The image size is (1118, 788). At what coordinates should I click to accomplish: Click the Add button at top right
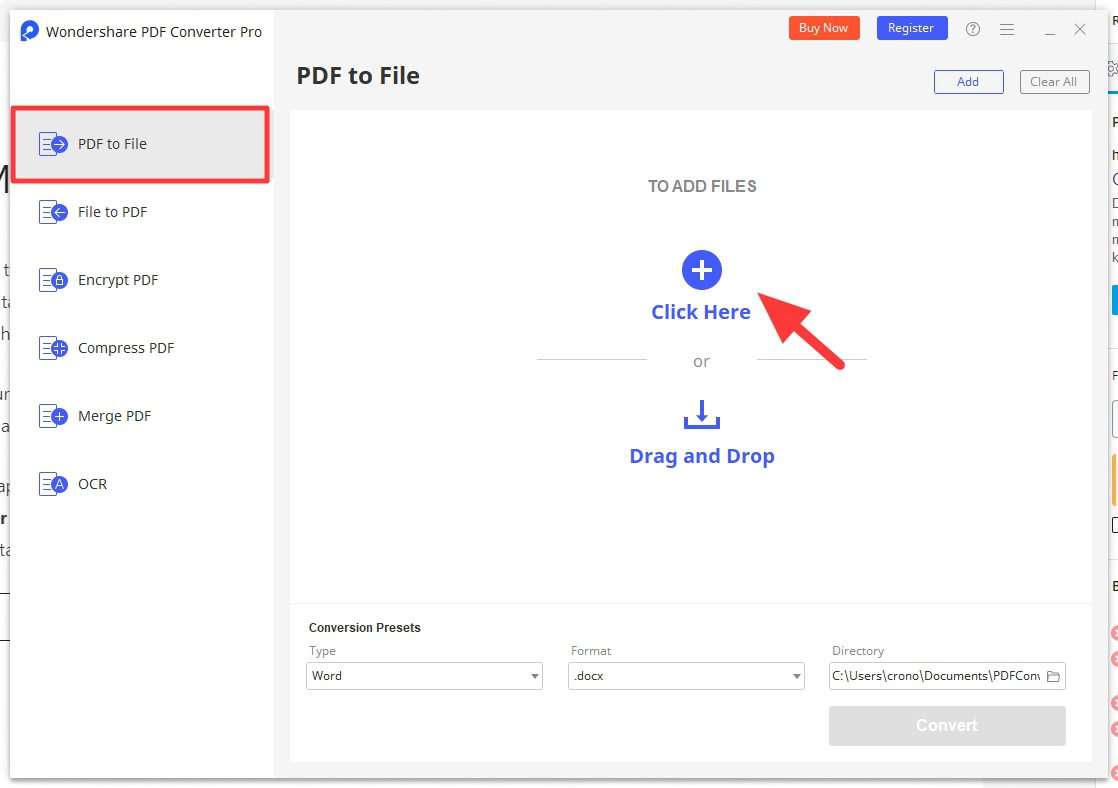tap(968, 81)
